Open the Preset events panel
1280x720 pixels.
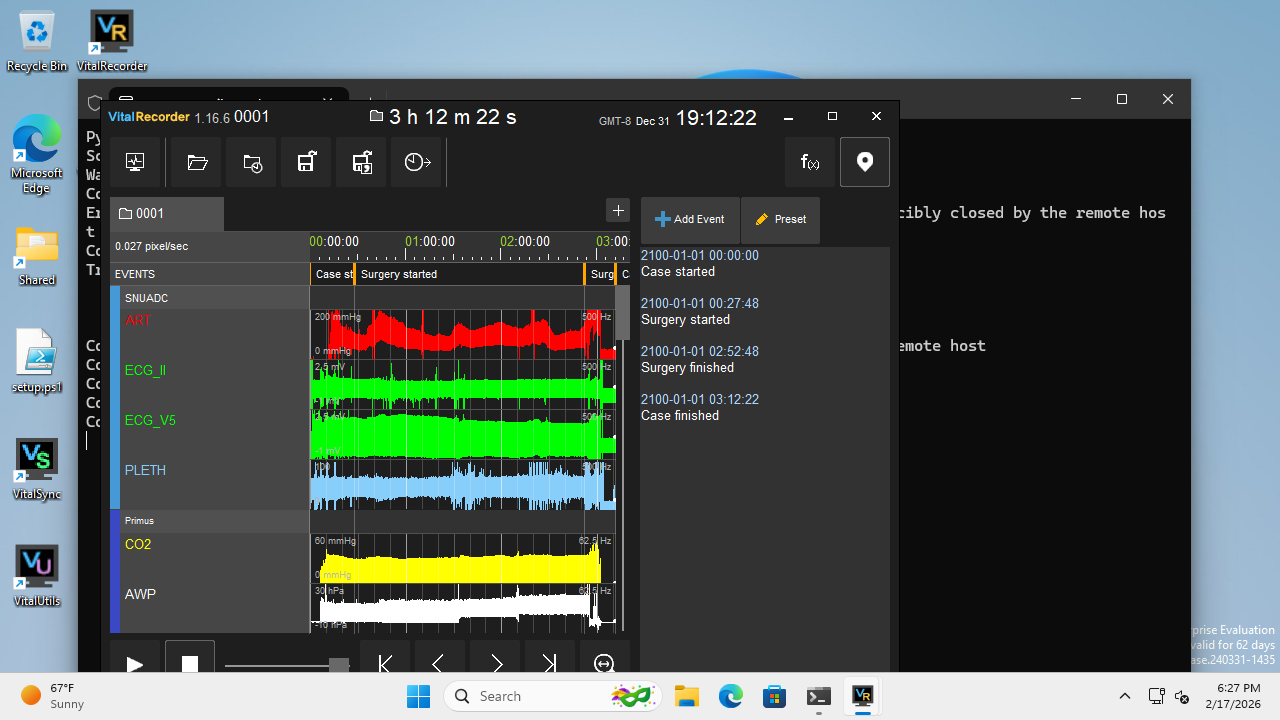pyautogui.click(x=779, y=219)
